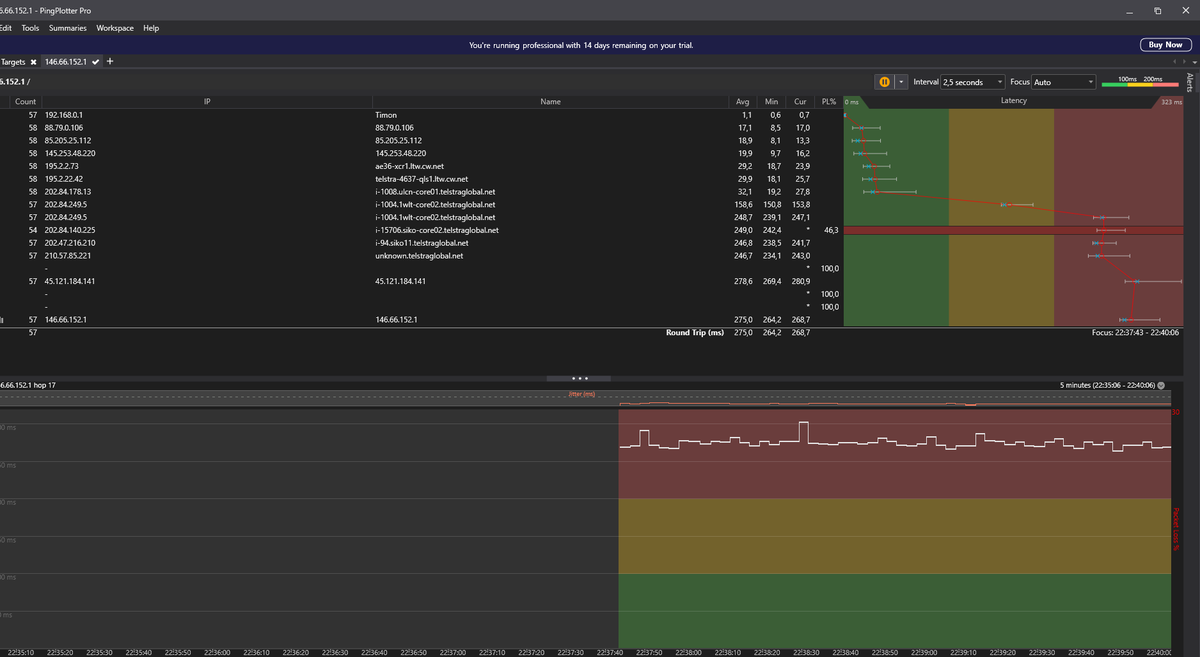1200x657 pixels.
Task: Select the hop row with IP 202.84.178.13
Action: tap(68, 191)
